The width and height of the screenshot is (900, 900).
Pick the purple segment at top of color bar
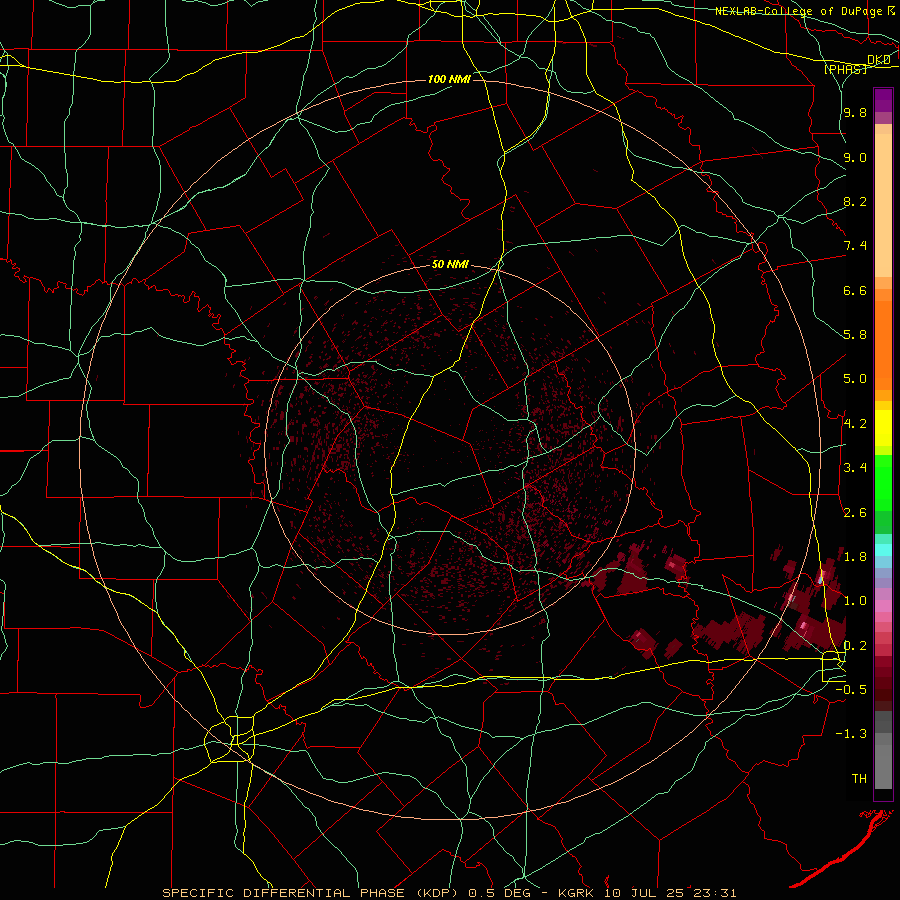(883, 100)
